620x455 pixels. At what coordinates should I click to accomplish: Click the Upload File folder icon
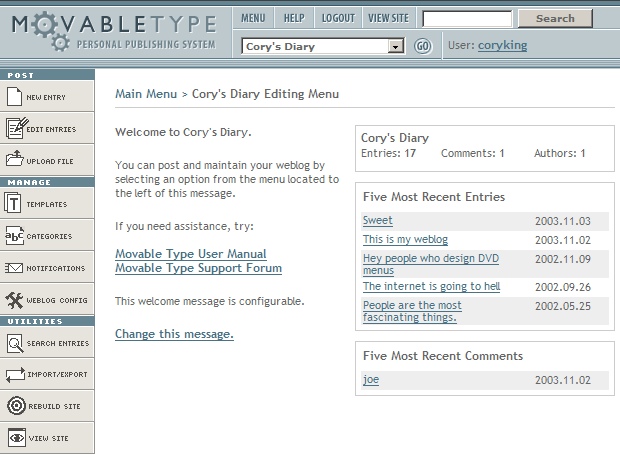pos(15,159)
